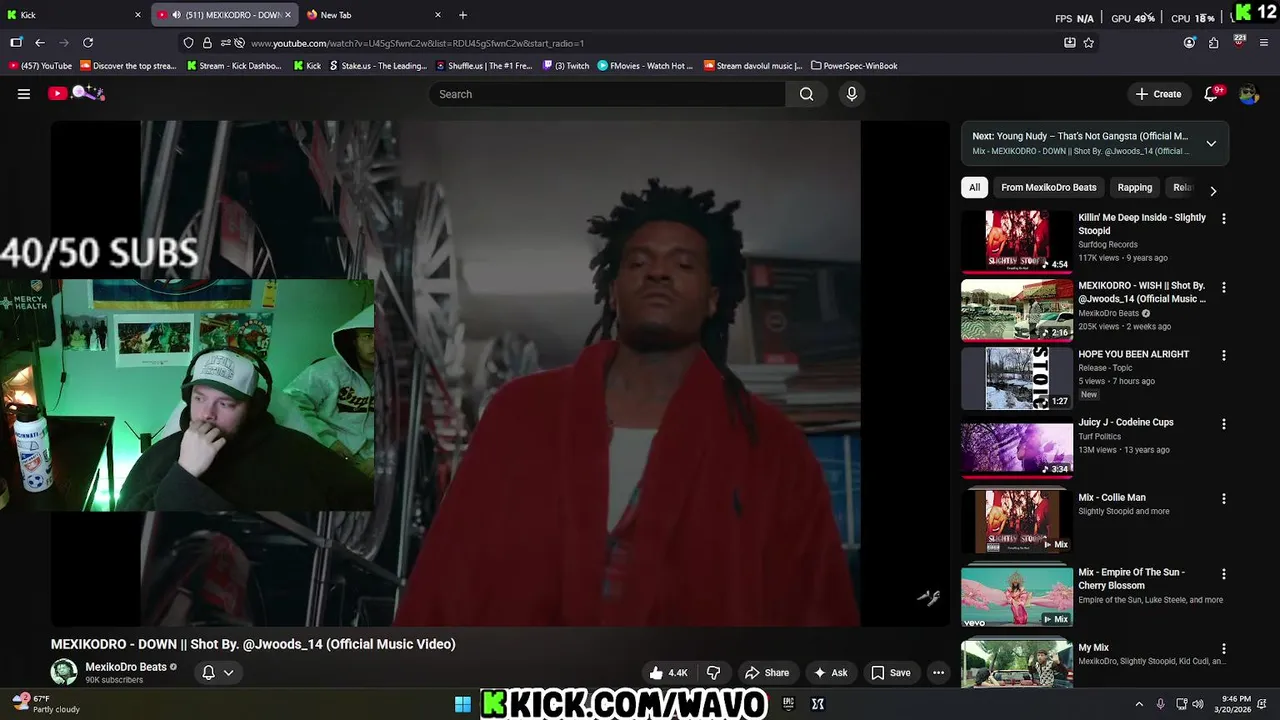Show more filter chips arrow
The image size is (1280, 720).
1213,190
